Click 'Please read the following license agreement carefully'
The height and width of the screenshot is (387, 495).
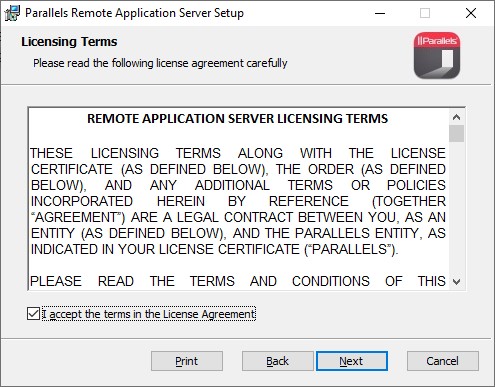pos(160,63)
